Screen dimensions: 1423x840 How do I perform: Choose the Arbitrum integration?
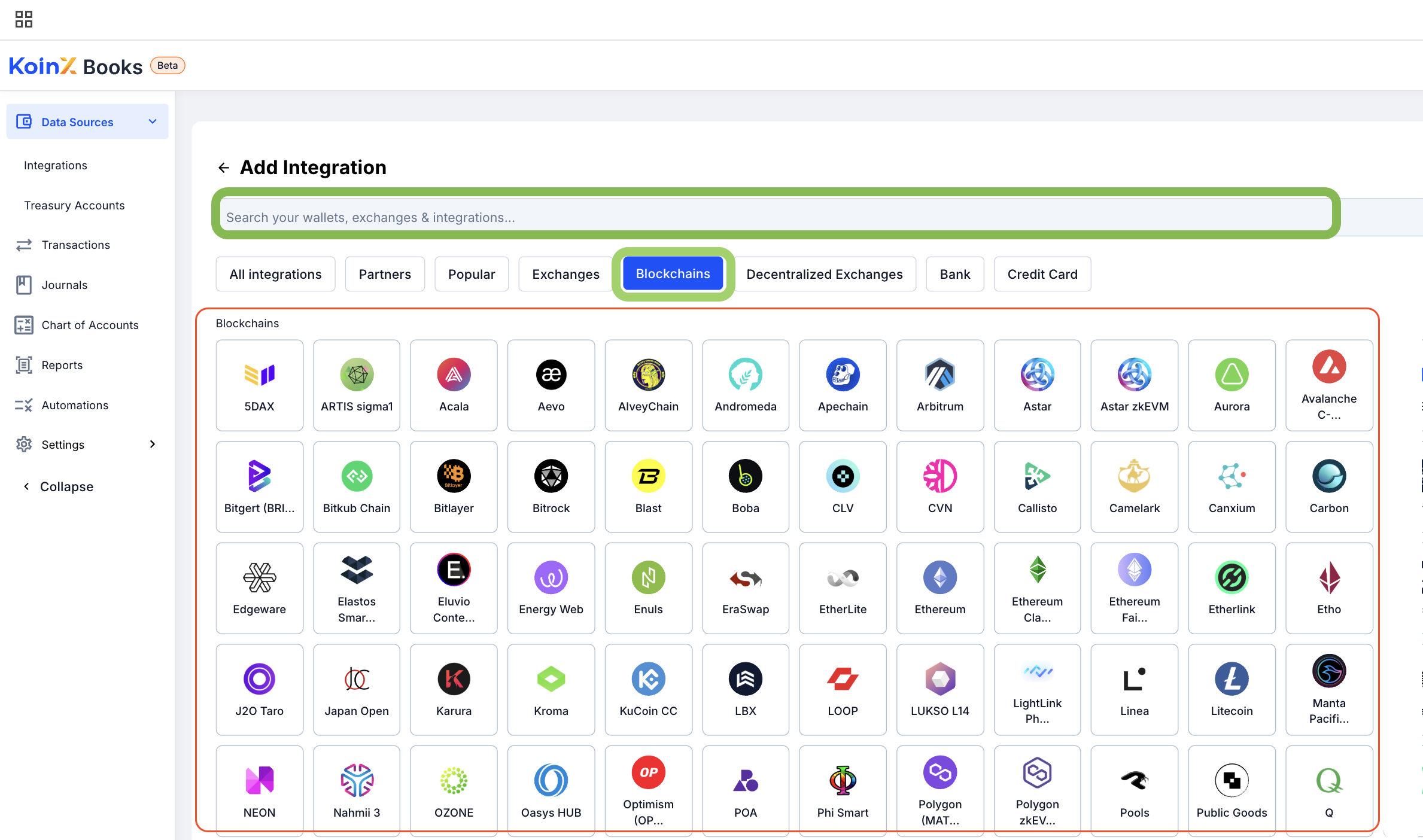(x=940, y=385)
